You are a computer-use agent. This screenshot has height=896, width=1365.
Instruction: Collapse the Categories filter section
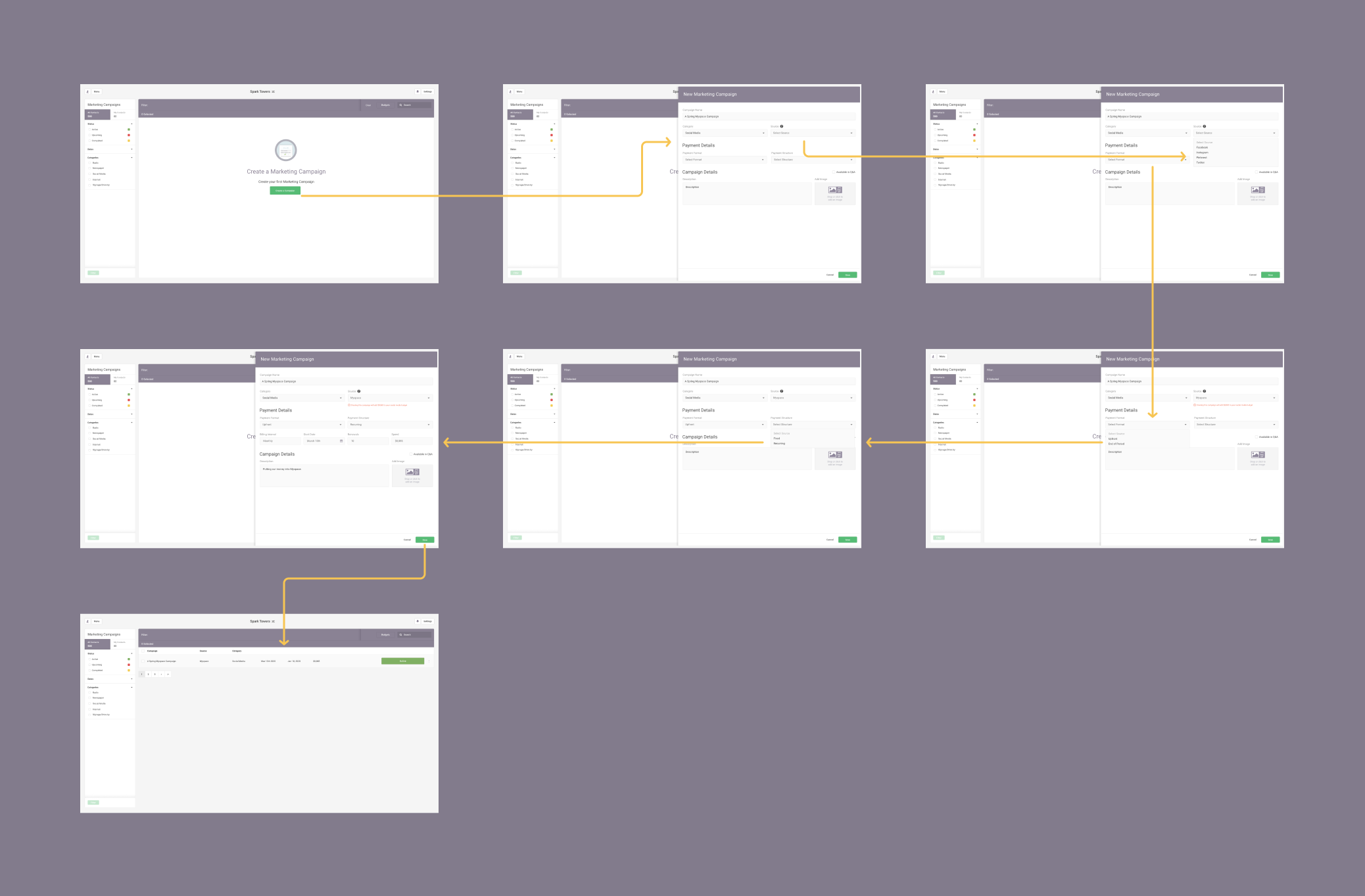(x=132, y=157)
